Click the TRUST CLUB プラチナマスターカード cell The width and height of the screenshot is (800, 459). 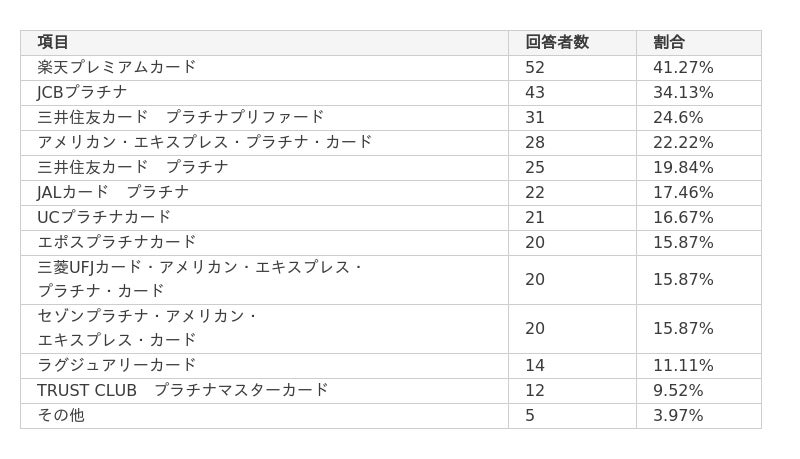[182, 391]
